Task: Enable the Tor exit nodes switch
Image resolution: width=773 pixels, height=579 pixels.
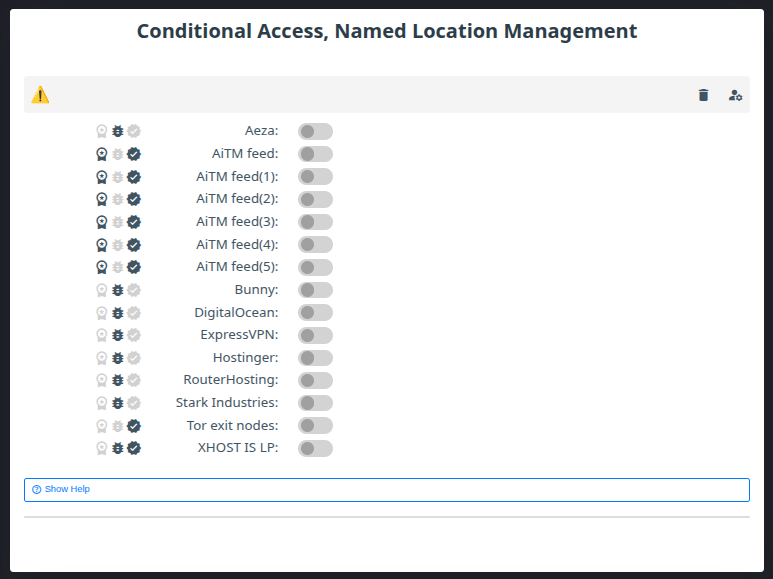Action: (x=315, y=426)
